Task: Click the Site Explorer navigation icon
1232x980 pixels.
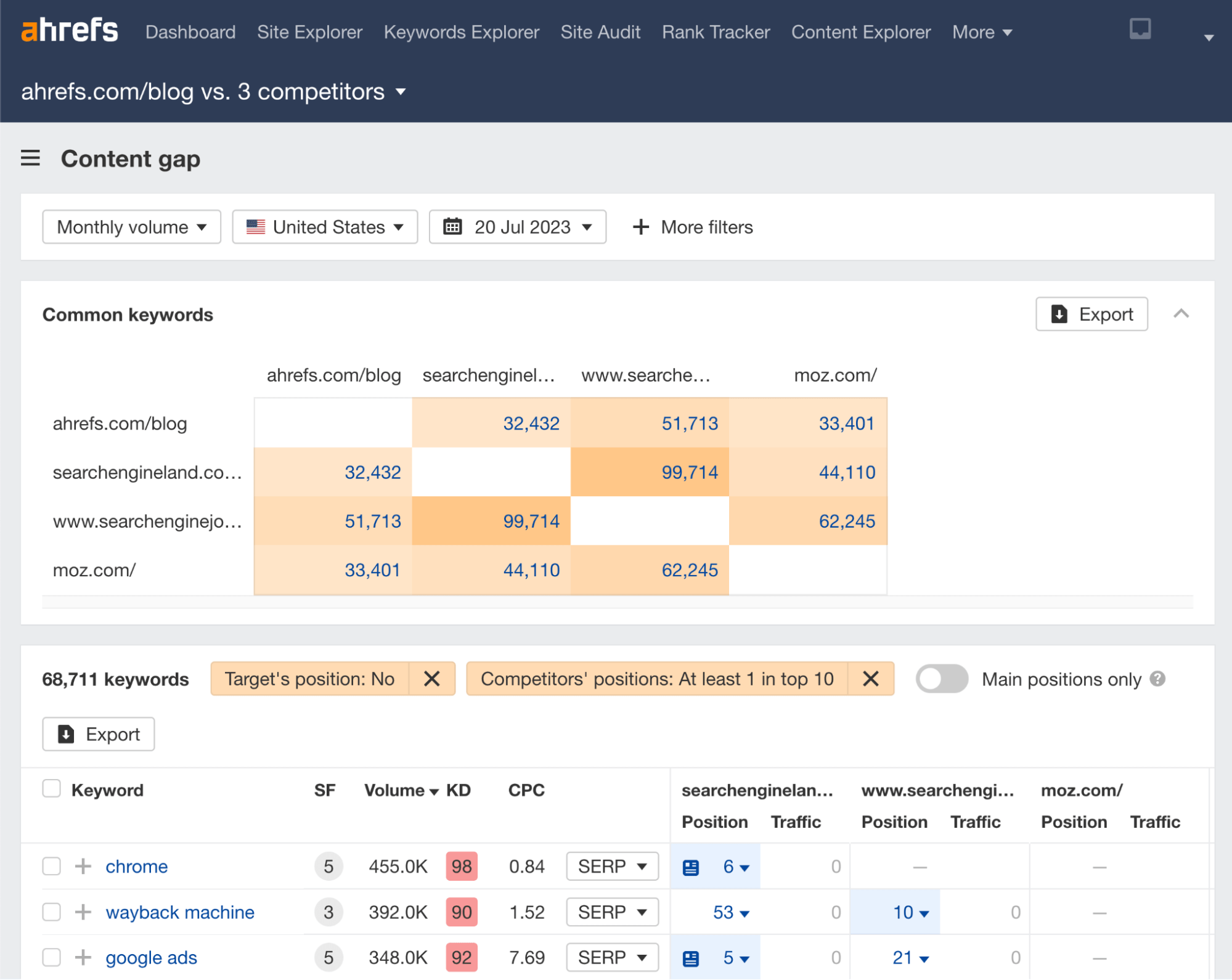Action: click(x=309, y=31)
